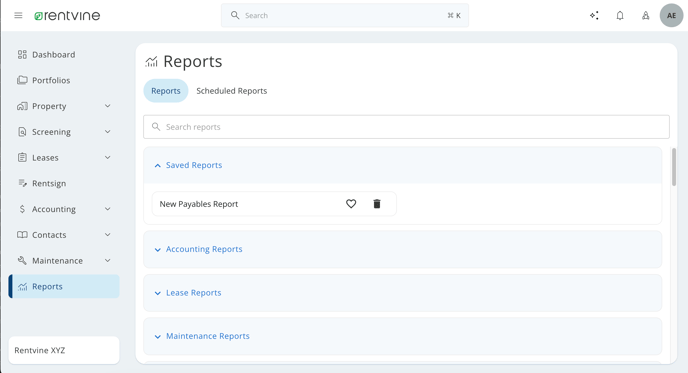
Task: Expand the Property submenu chevron
Action: [108, 106]
